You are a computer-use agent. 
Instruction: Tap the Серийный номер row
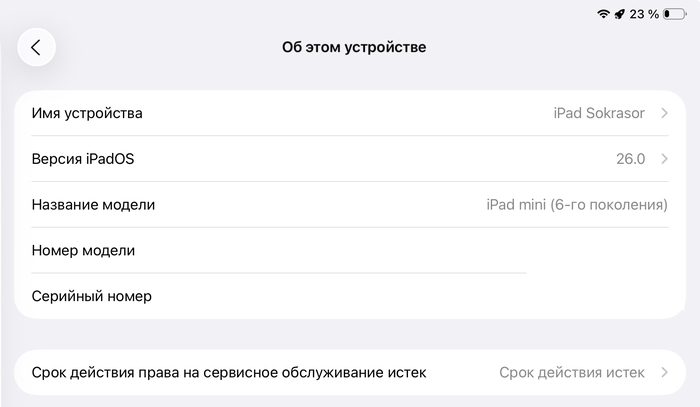click(91, 297)
